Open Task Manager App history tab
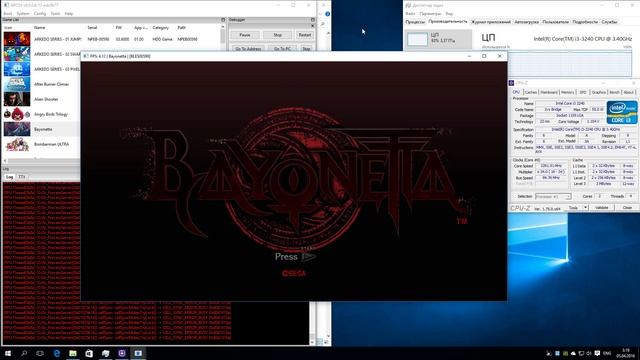 [x=491, y=22]
